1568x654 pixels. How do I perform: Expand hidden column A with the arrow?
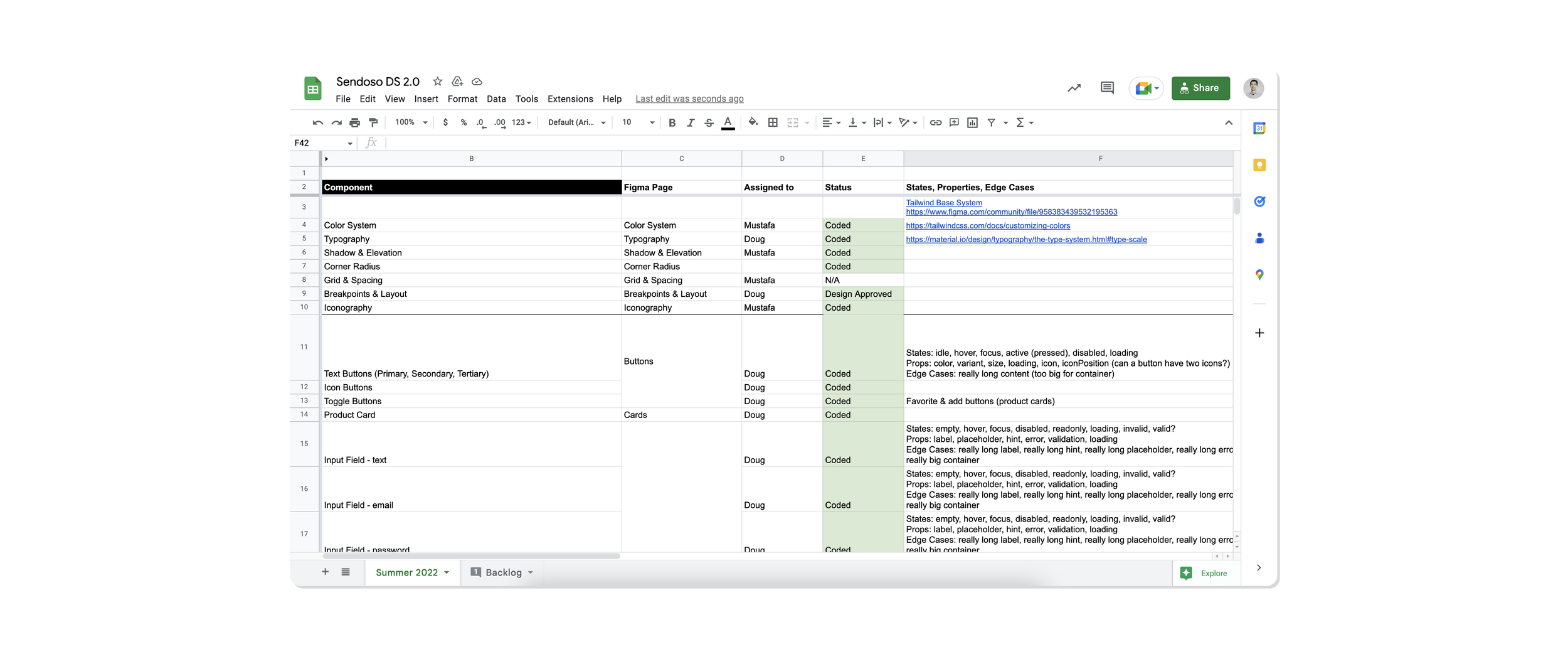pyautogui.click(x=326, y=159)
